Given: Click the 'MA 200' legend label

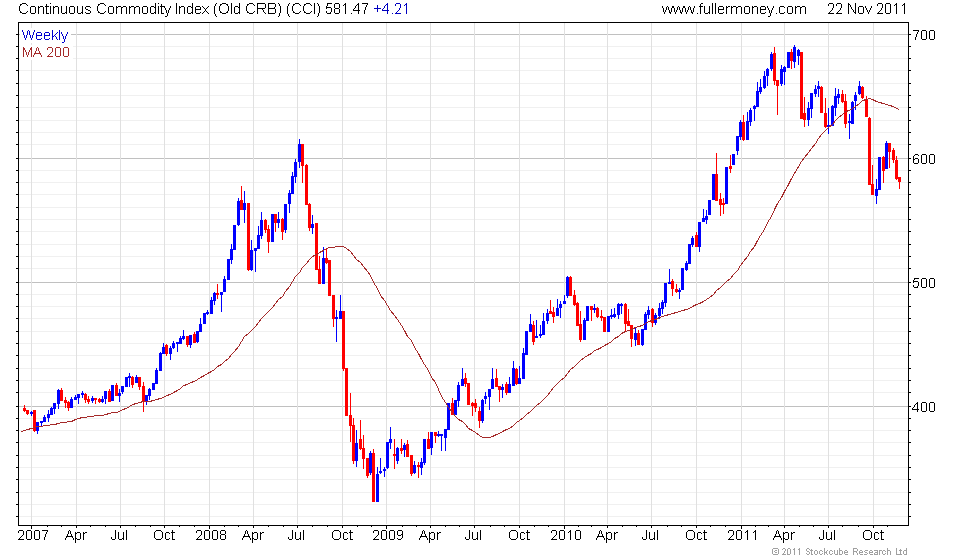Looking at the screenshot, I should point(46,53).
